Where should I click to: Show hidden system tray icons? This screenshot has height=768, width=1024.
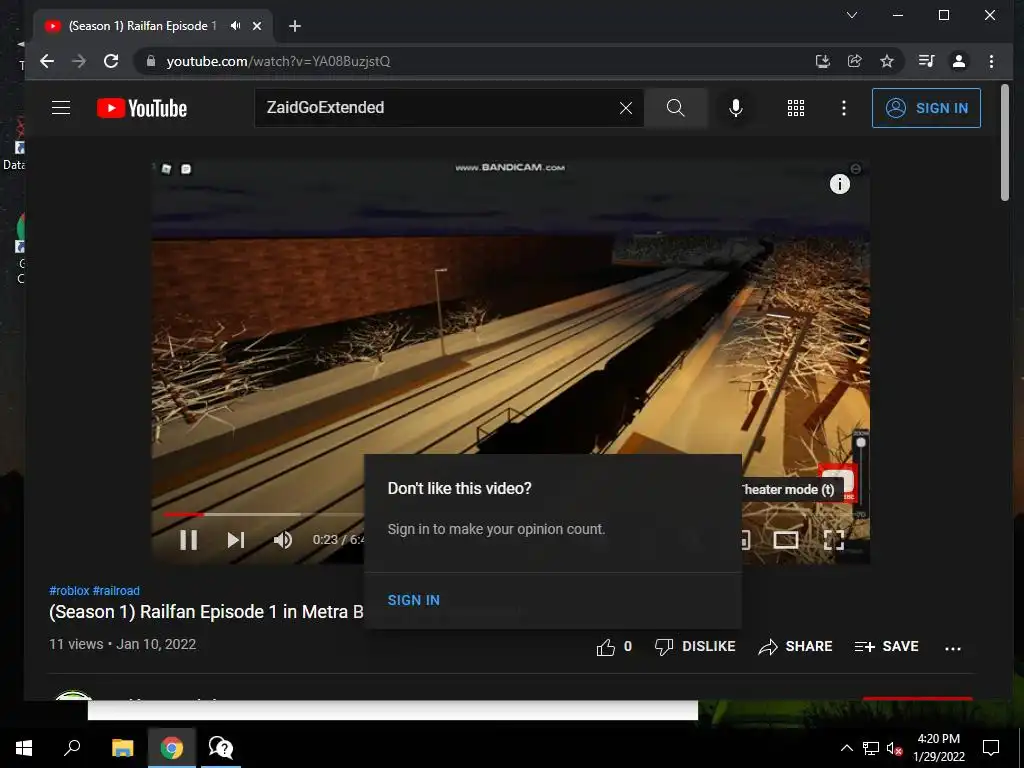(x=846, y=748)
